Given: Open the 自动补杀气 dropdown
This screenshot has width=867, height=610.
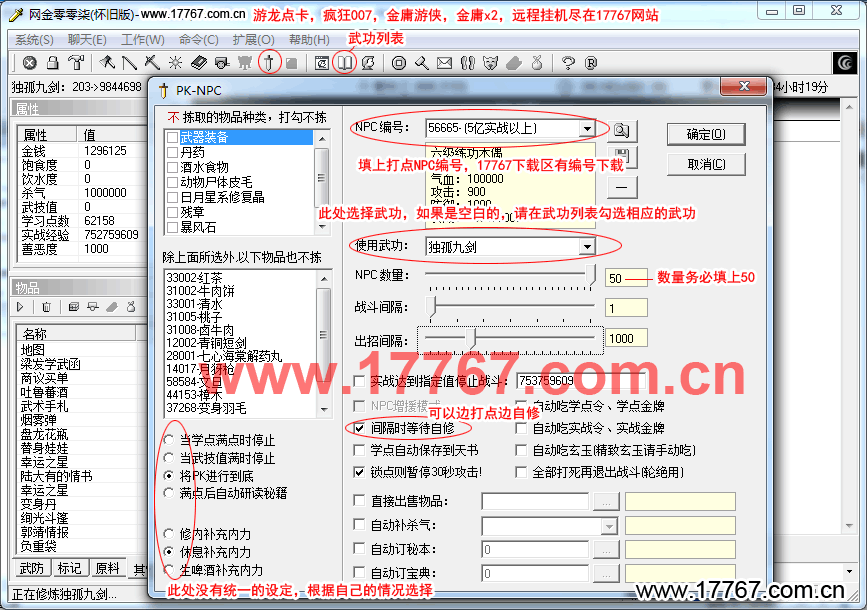Looking at the screenshot, I should tap(609, 525).
